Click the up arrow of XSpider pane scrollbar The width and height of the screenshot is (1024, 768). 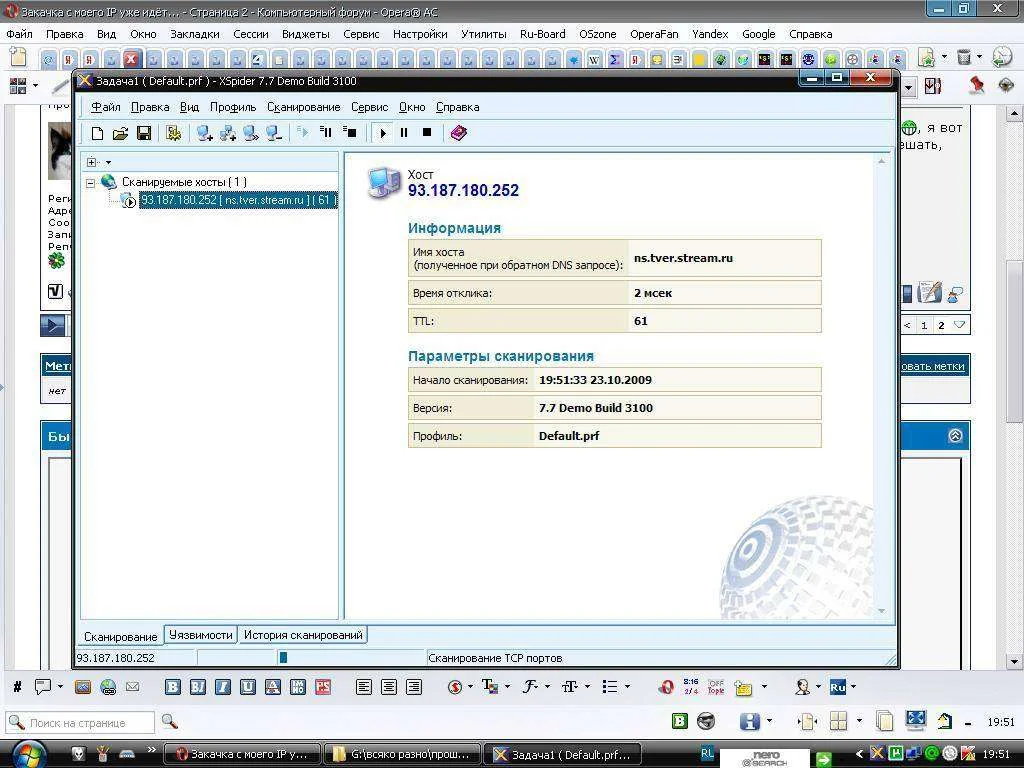click(x=882, y=161)
